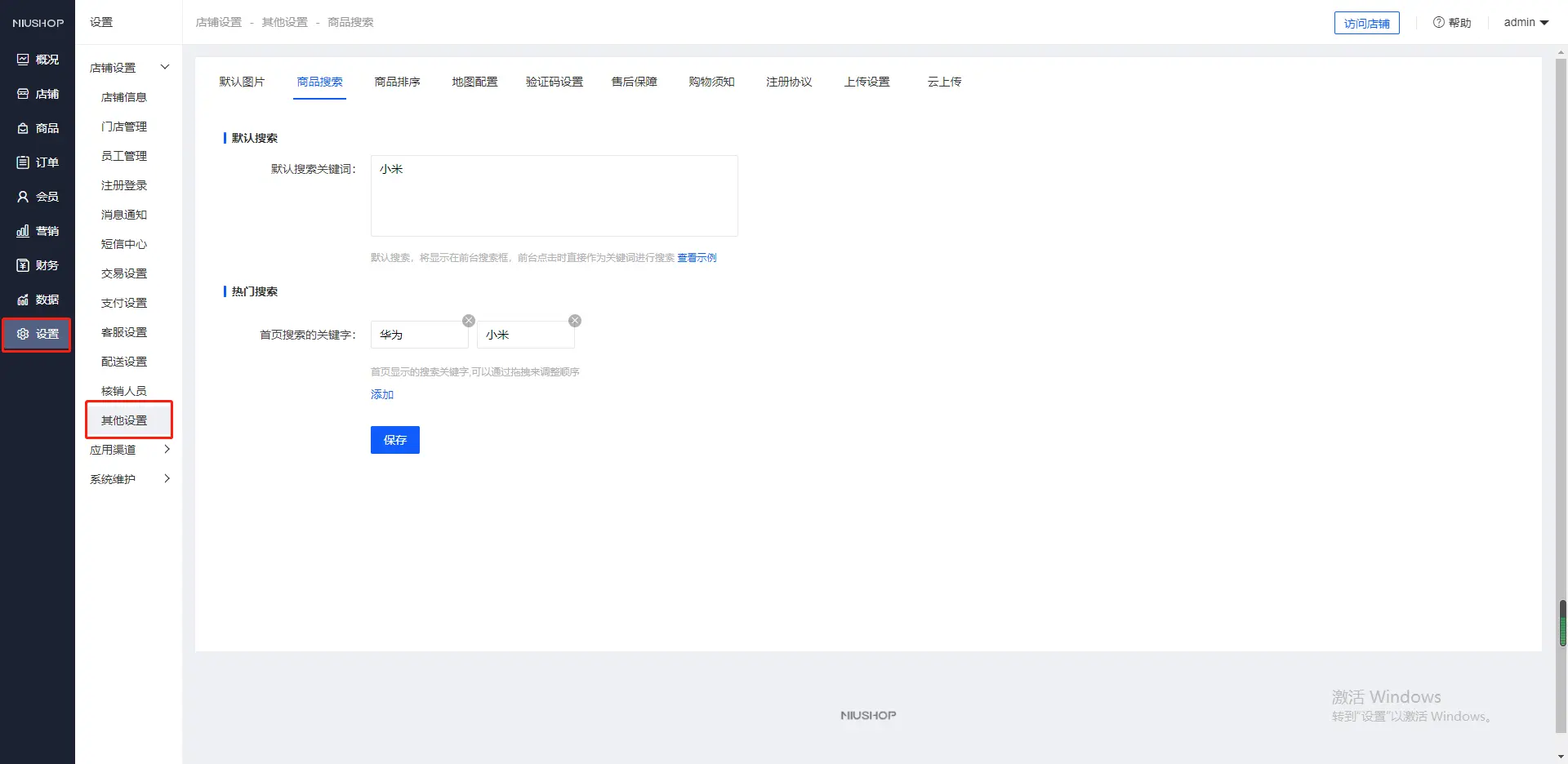Open Orders (订单) list icon
The width and height of the screenshot is (1568, 764).
pyautogui.click(x=23, y=162)
